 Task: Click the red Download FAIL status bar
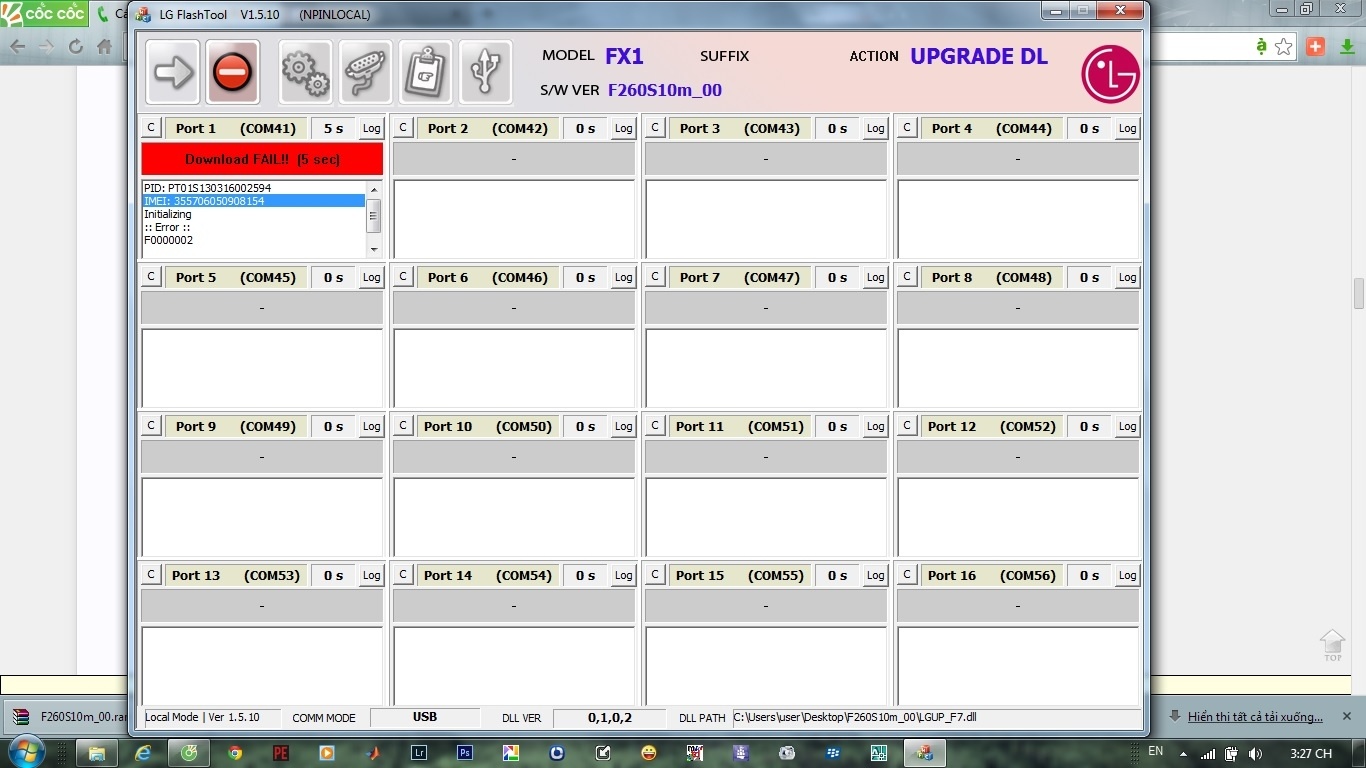(262, 159)
